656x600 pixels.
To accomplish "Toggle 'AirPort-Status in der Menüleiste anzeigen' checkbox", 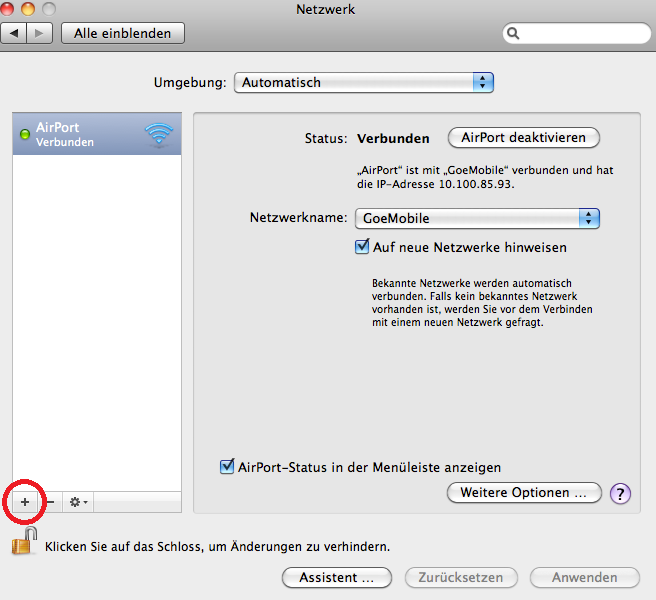I will pos(227,466).
